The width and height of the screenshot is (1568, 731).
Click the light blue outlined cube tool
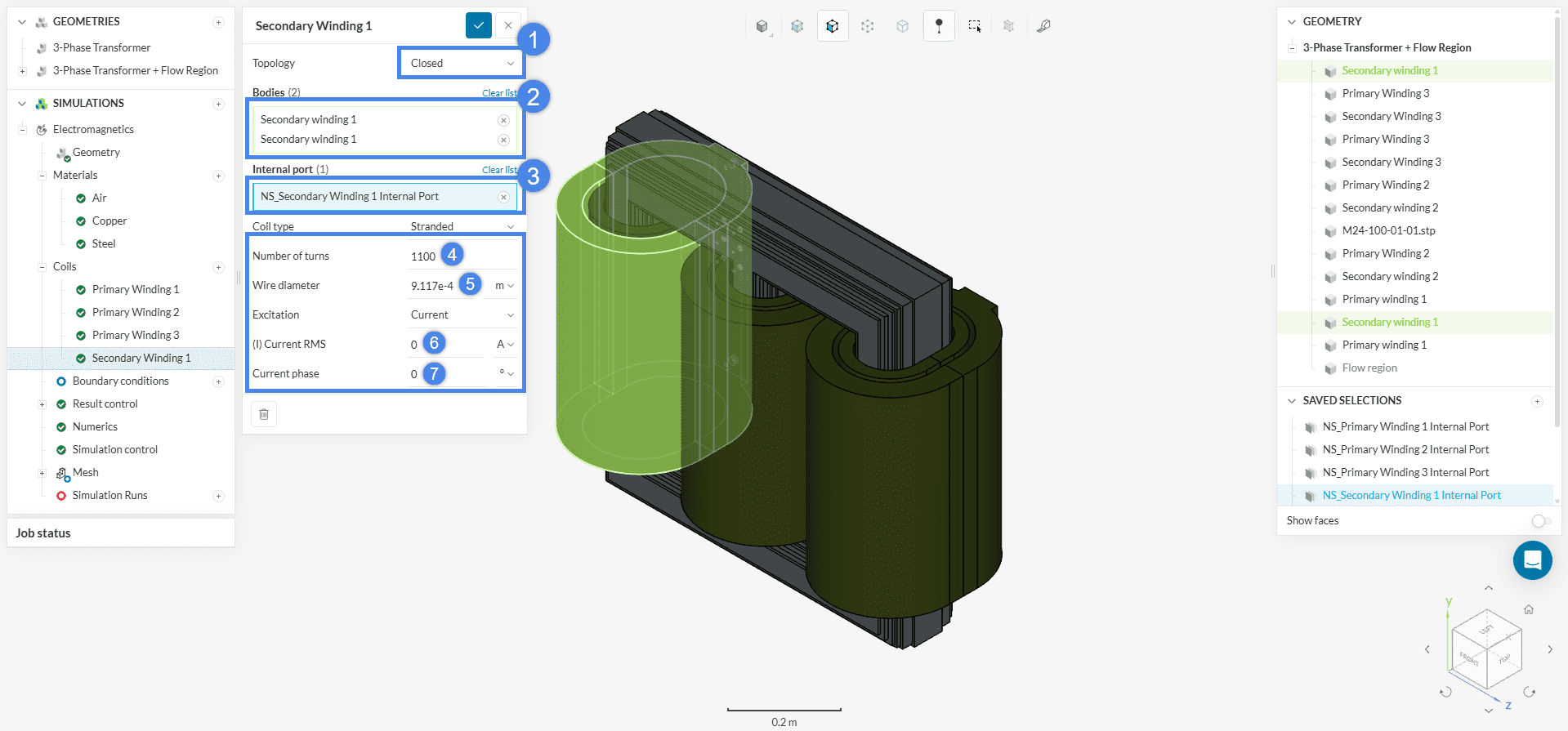(903, 26)
